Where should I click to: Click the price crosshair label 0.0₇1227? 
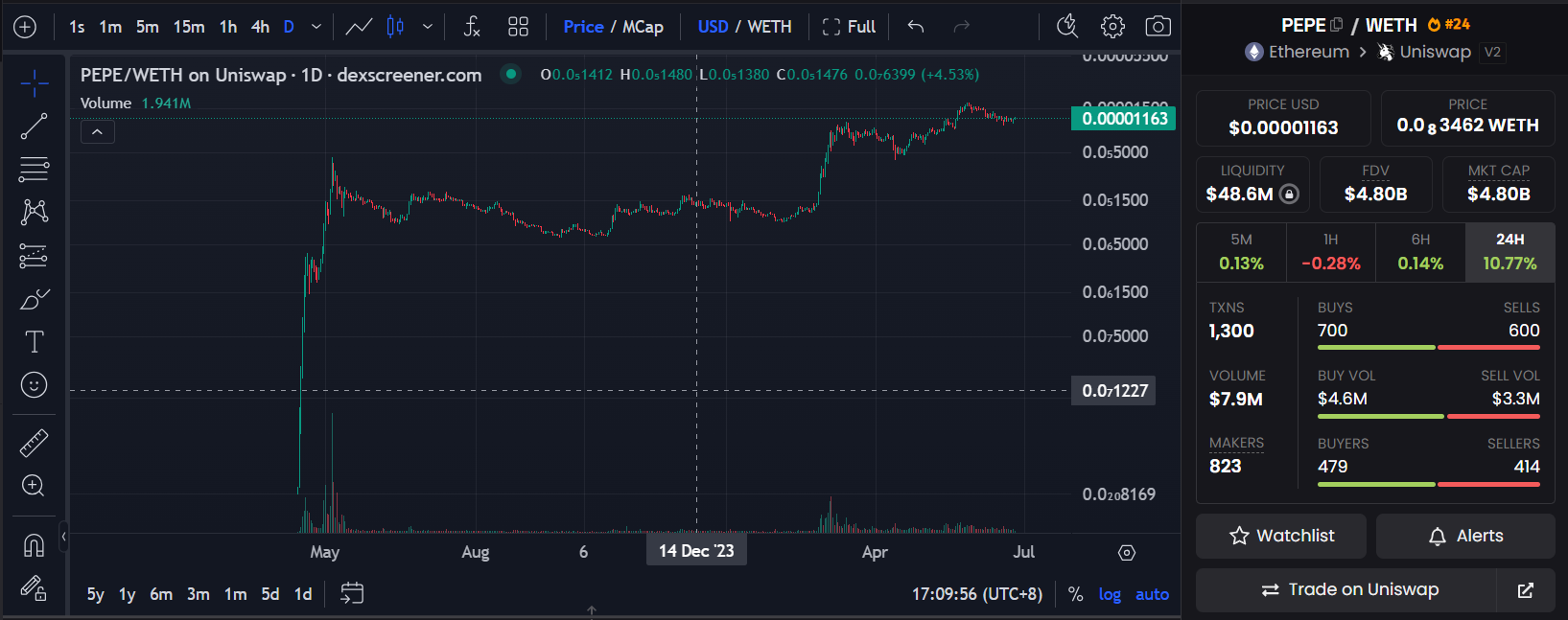pos(1113,391)
